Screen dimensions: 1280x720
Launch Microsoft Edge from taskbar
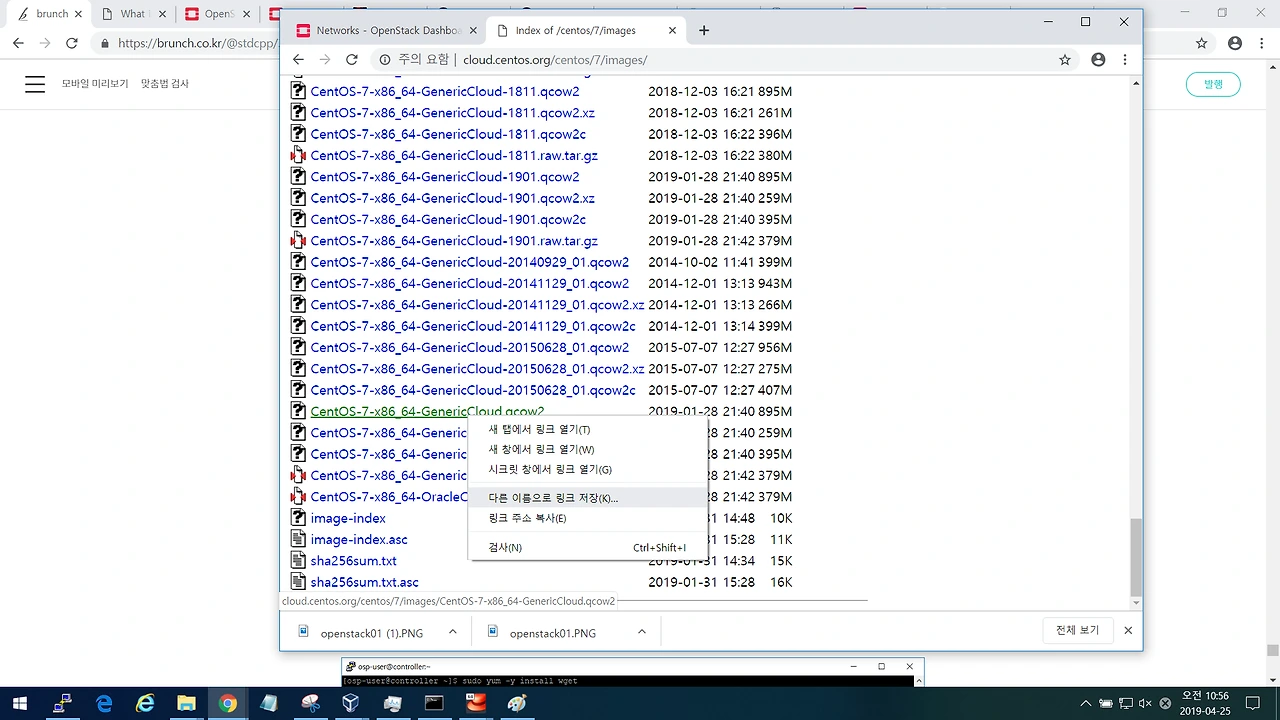tap(105, 704)
